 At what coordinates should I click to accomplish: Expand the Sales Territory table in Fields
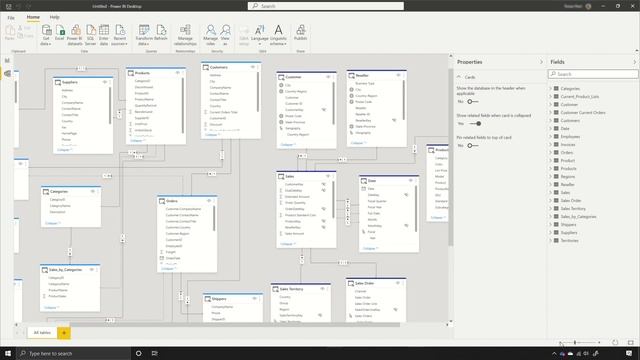[550, 209]
